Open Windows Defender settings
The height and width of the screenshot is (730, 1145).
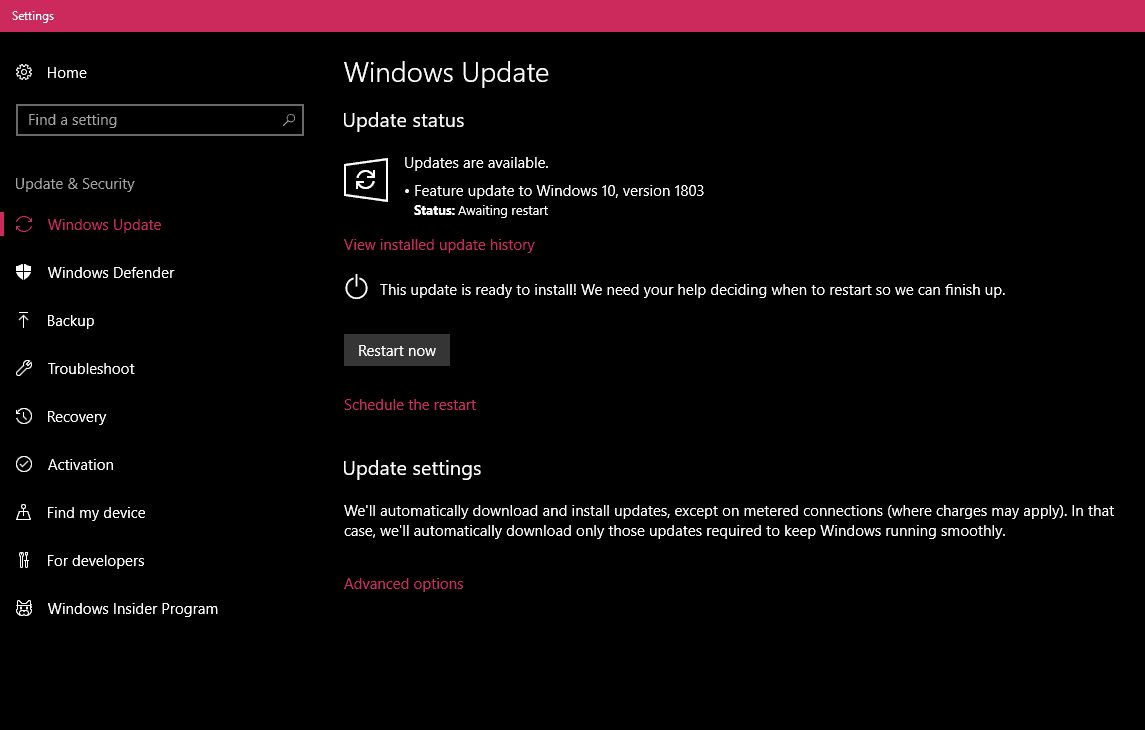tap(111, 273)
